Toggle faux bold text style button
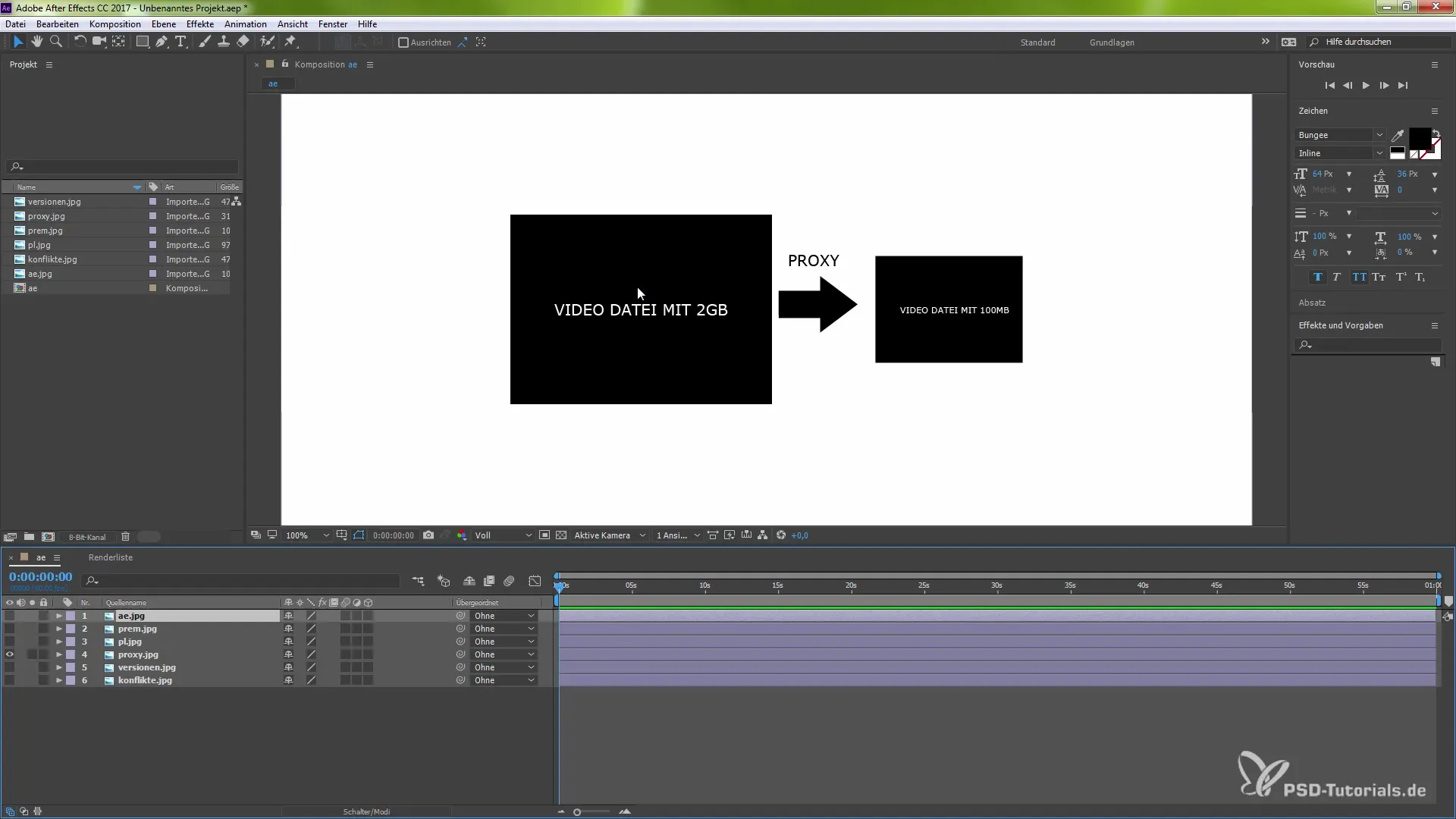Screen dimensions: 1456x819 [1317, 278]
